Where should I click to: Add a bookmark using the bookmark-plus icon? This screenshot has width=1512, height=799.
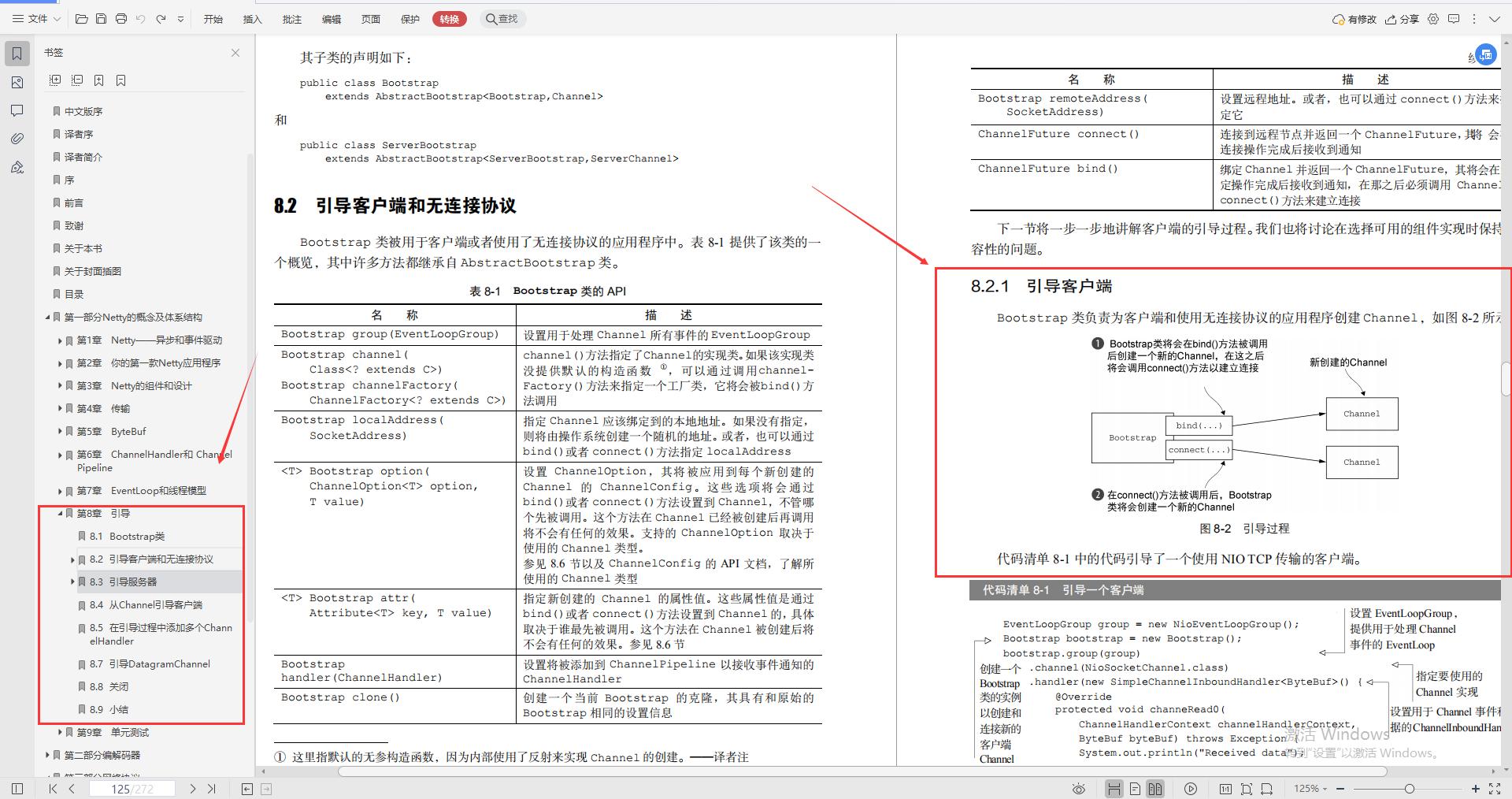tap(98, 80)
